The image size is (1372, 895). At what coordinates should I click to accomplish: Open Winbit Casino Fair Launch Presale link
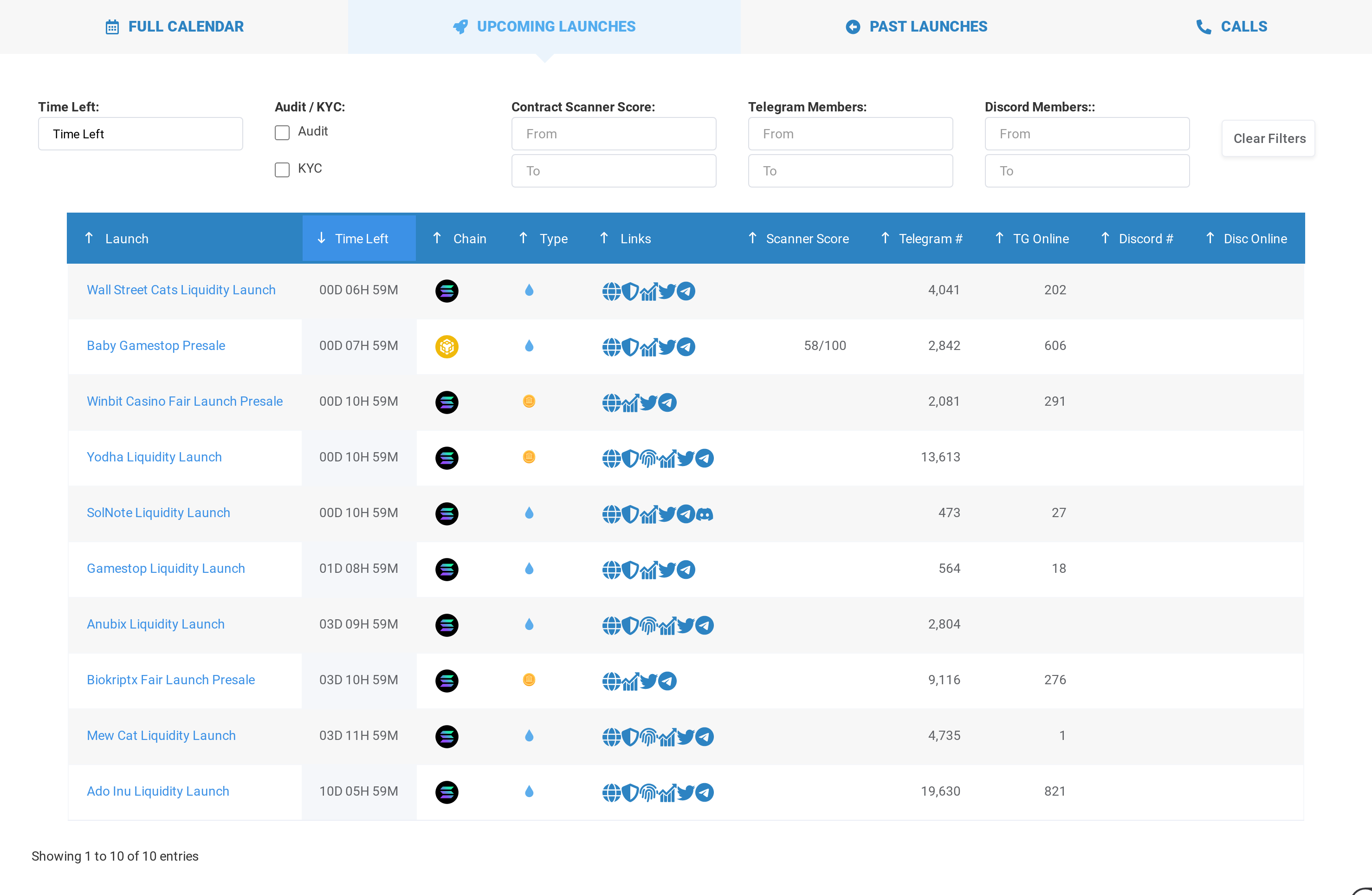[184, 402]
